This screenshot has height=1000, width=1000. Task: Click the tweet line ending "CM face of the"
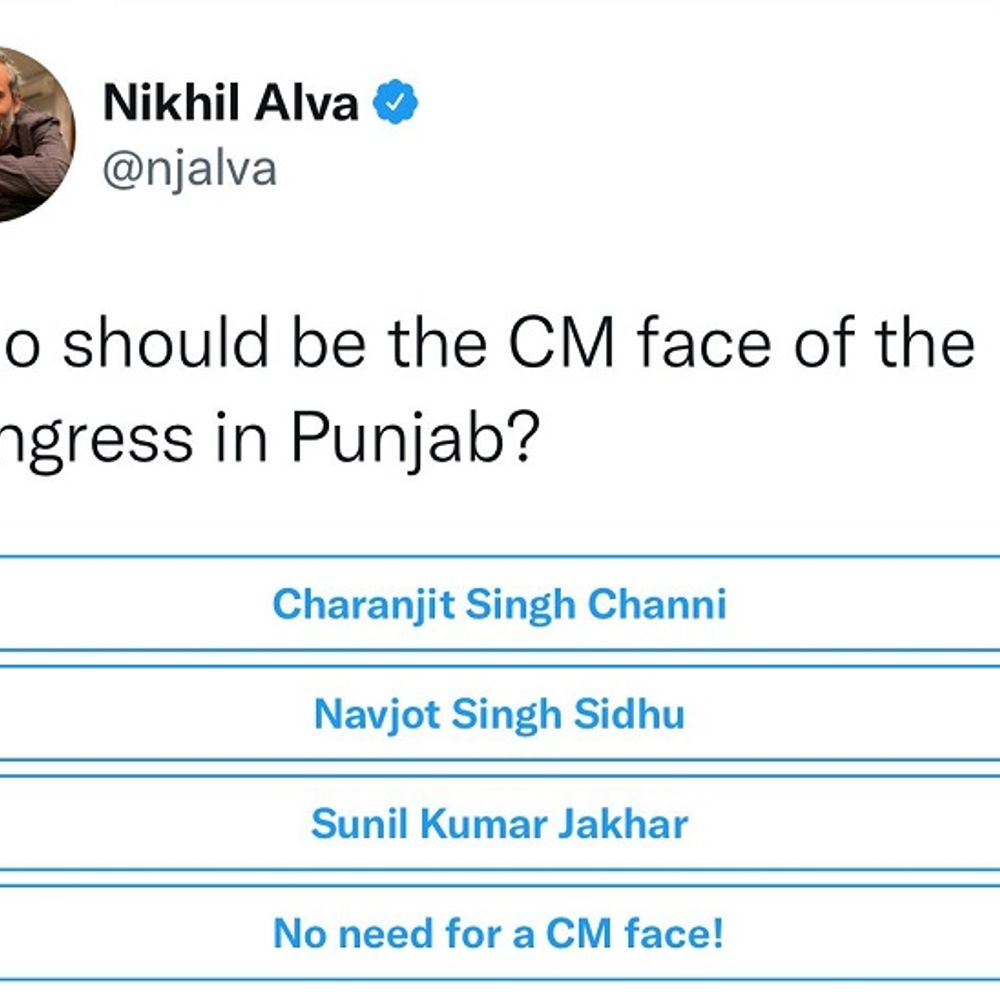point(490,343)
